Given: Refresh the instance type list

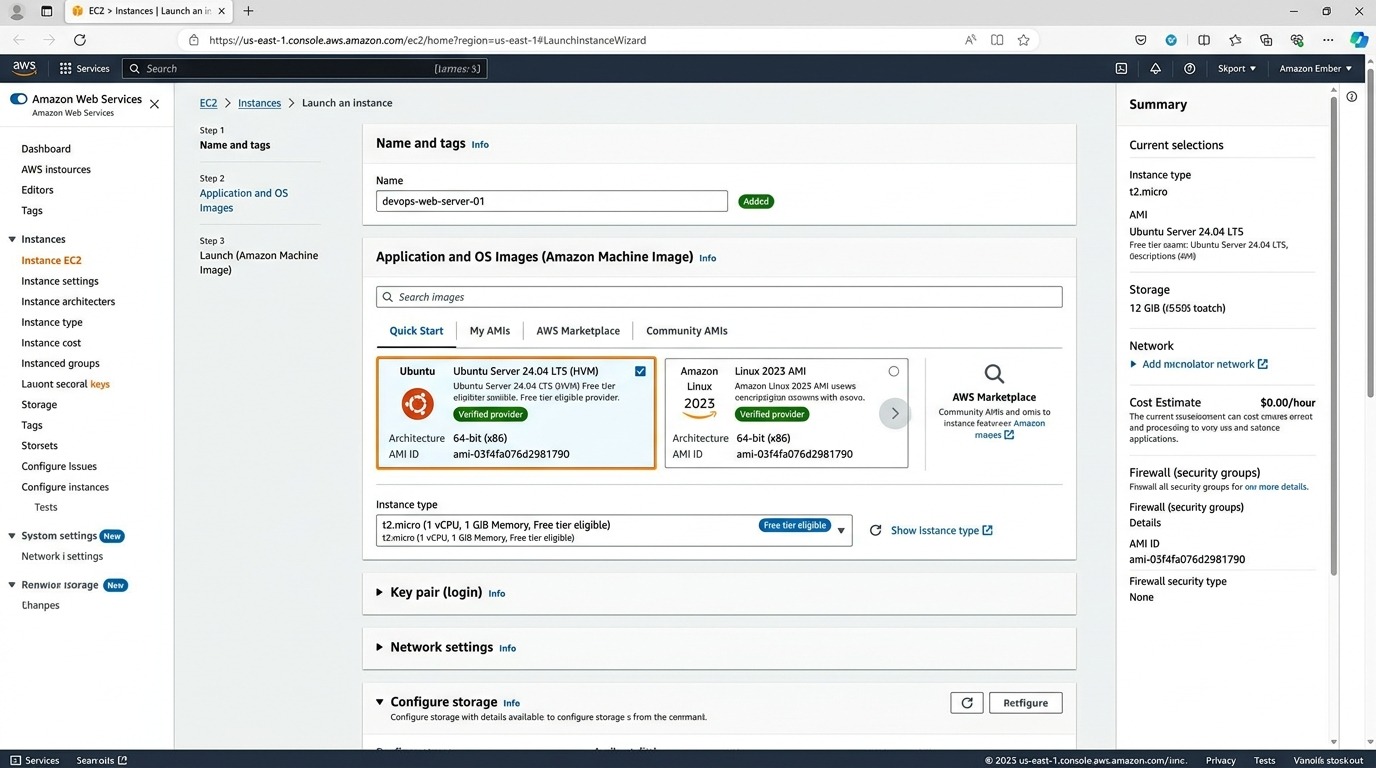Looking at the screenshot, I should (x=875, y=531).
